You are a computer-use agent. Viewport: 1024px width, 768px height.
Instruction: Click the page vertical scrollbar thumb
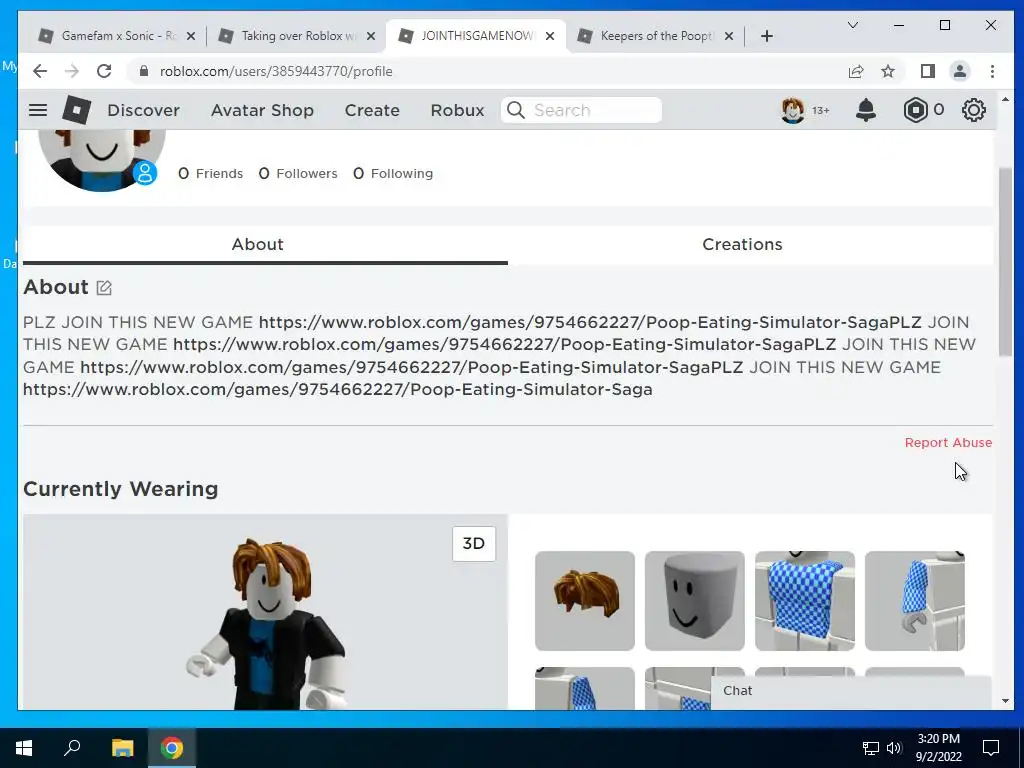[x=1005, y=261]
